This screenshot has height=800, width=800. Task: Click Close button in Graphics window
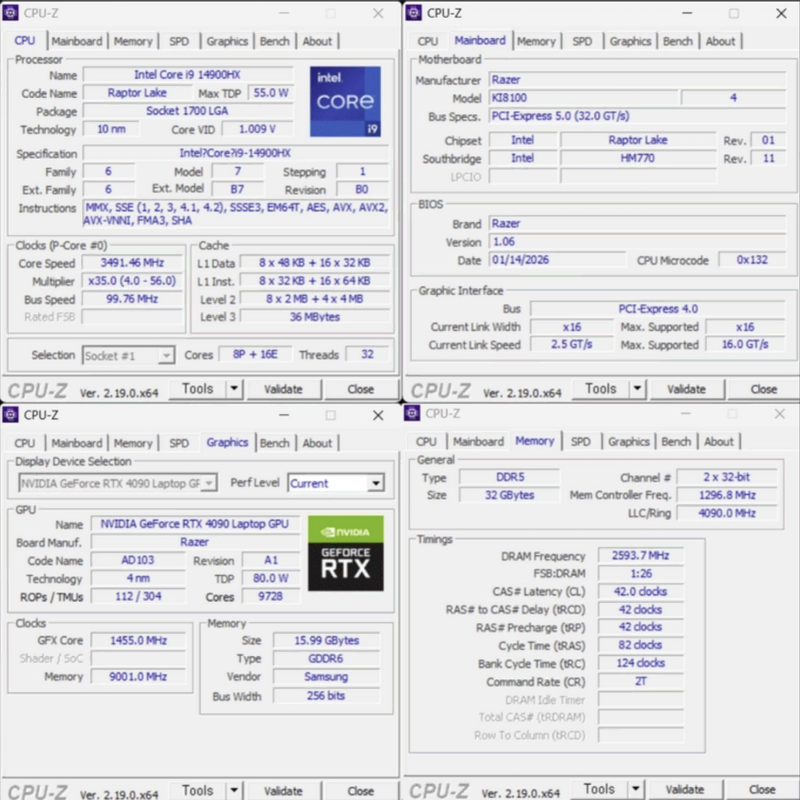click(361, 791)
